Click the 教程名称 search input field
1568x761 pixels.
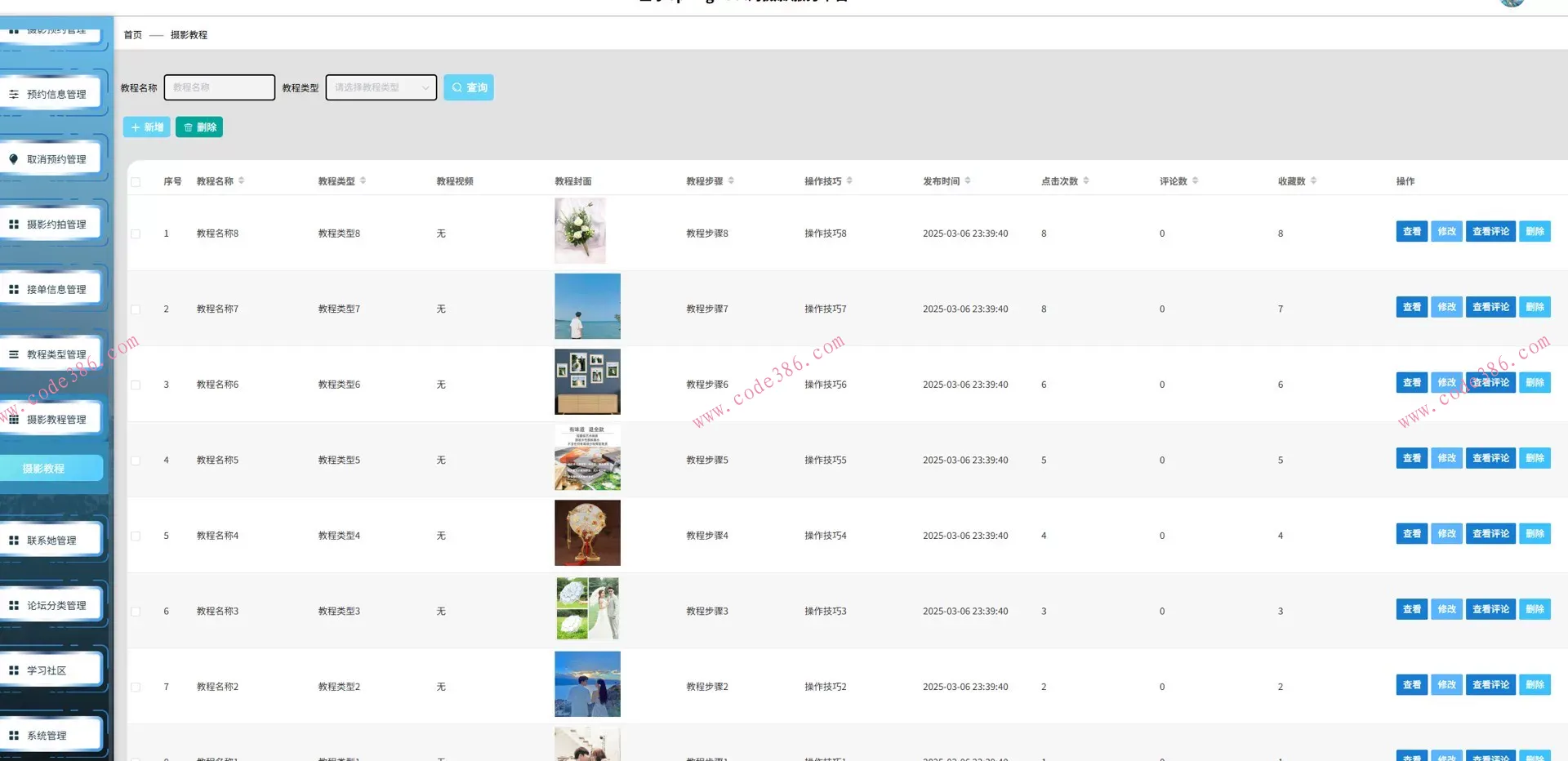point(219,87)
